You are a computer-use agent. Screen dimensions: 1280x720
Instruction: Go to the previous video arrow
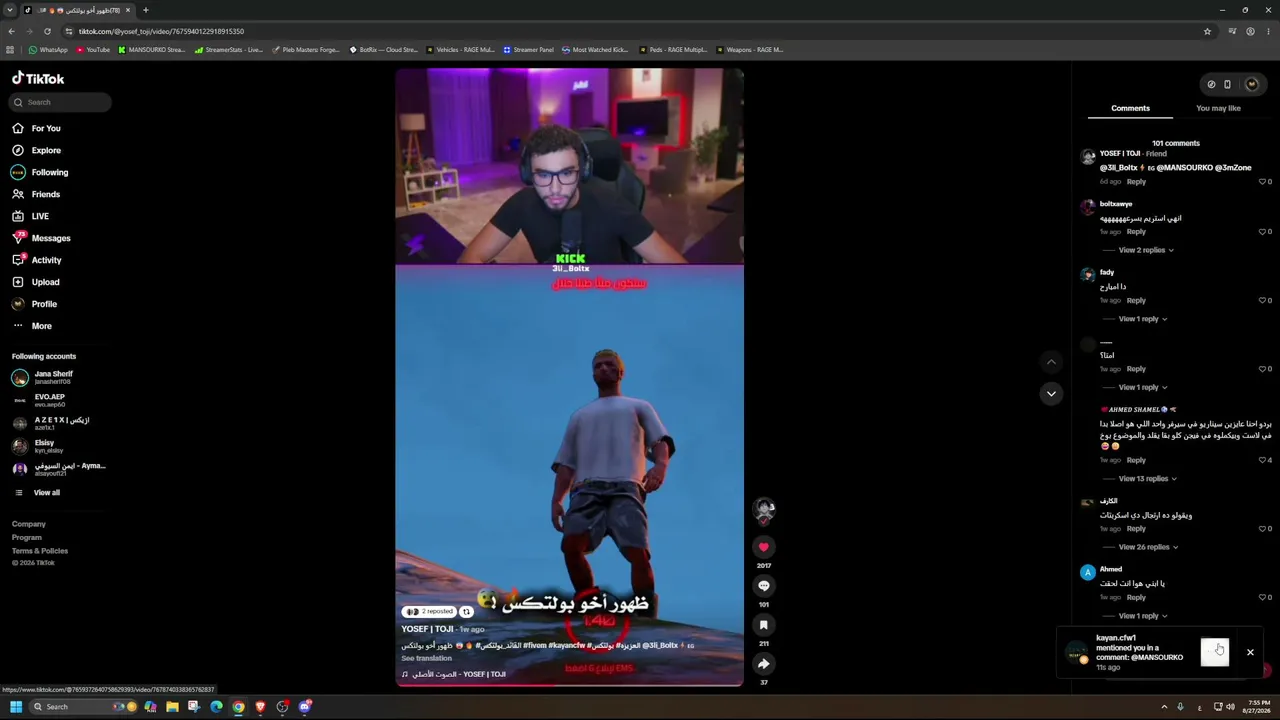[1051, 361]
